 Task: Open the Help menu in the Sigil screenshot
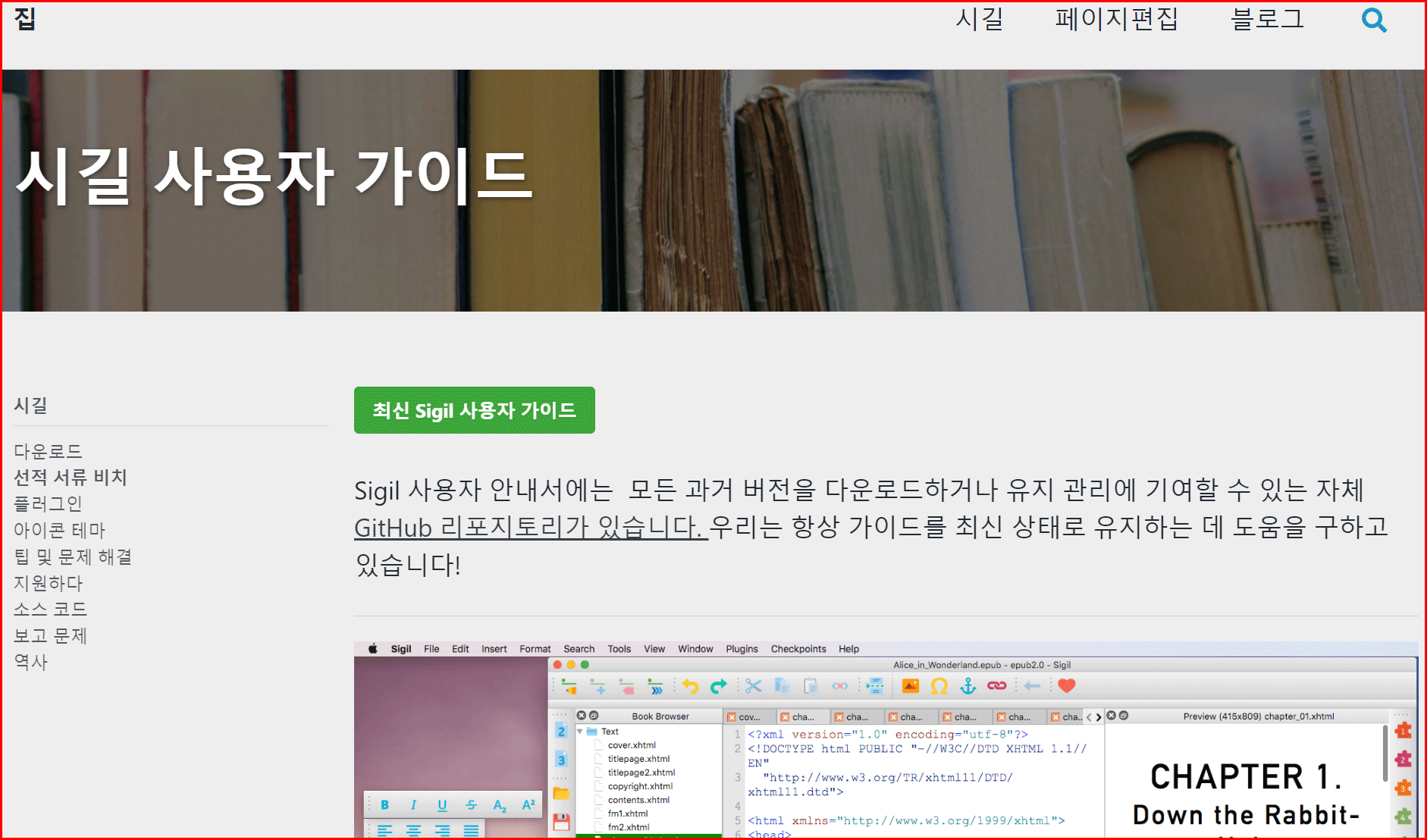[x=848, y=649]
